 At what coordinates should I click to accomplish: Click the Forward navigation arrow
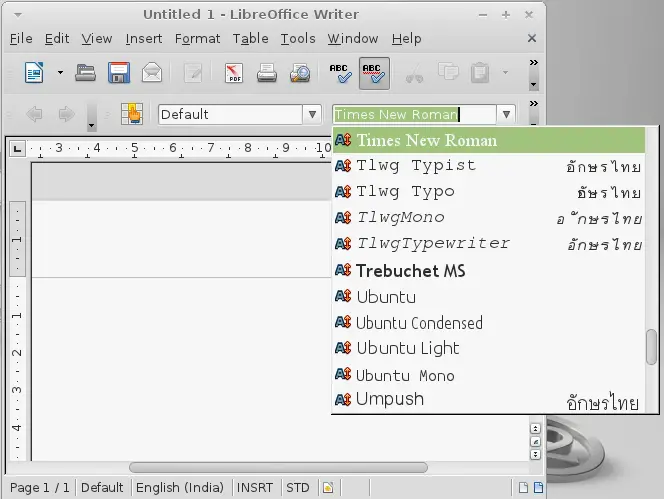tap(66, 114)
